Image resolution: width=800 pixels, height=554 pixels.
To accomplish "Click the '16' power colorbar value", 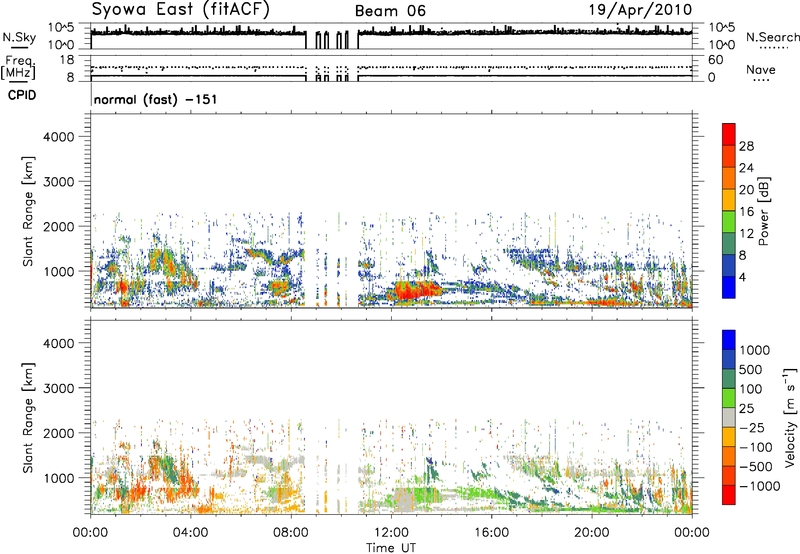I will tap(746, 212).
